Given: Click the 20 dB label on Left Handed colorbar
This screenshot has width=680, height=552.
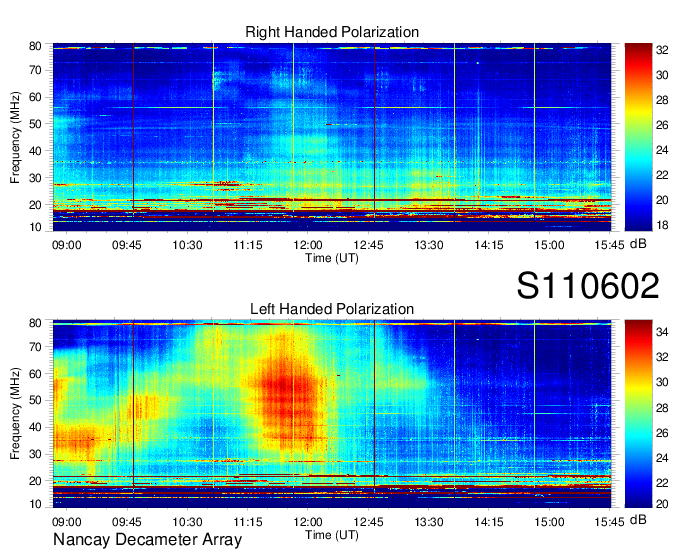Looking at the screenshot, I should 662,503.
